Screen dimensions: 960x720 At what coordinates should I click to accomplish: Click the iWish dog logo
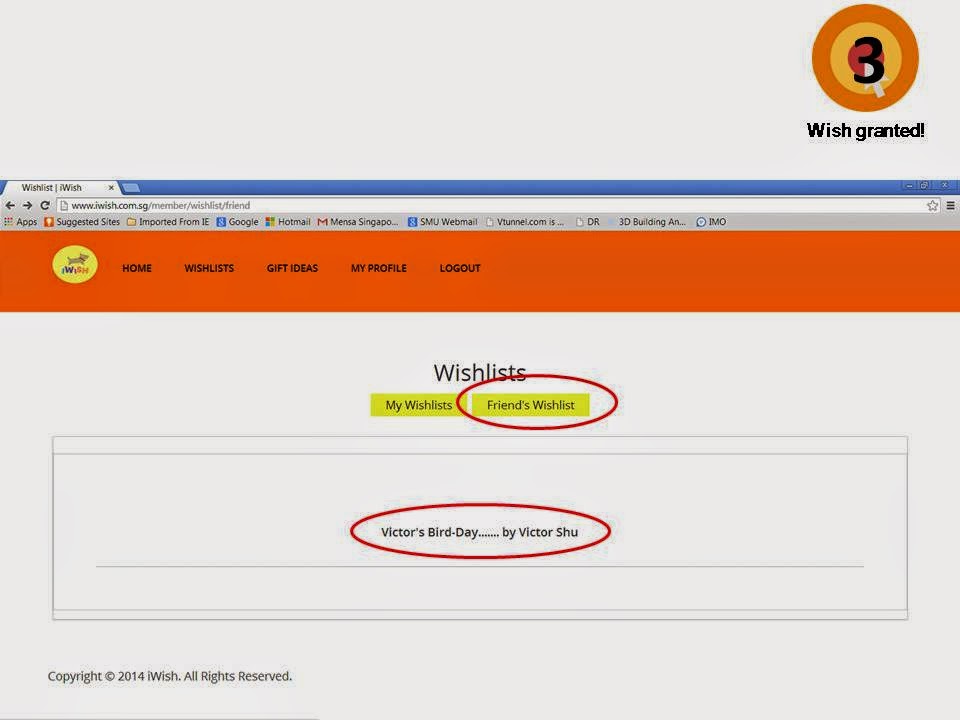point(74,264)
